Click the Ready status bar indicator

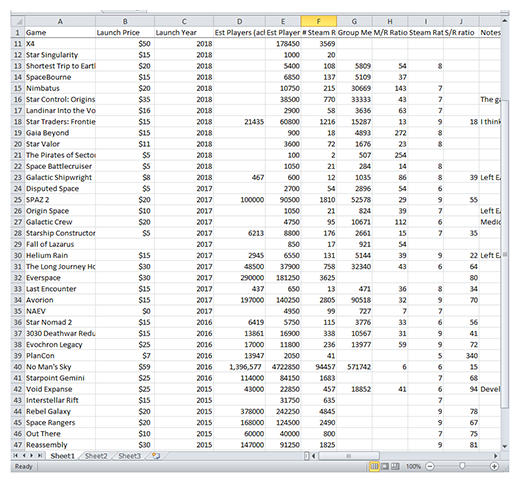click(x=23, y=466)
